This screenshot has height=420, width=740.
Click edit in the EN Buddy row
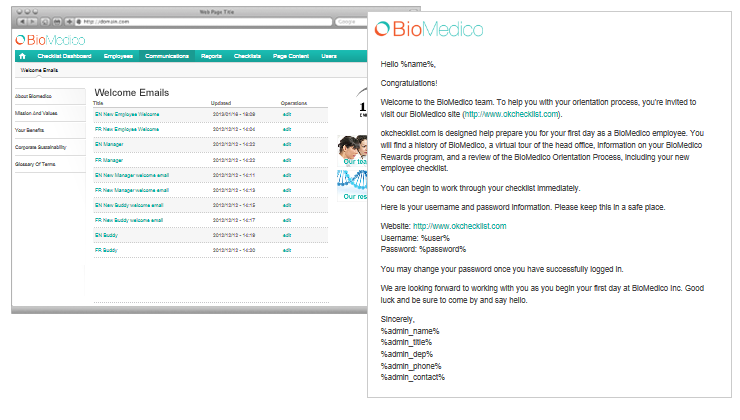[x=287, y=235]
